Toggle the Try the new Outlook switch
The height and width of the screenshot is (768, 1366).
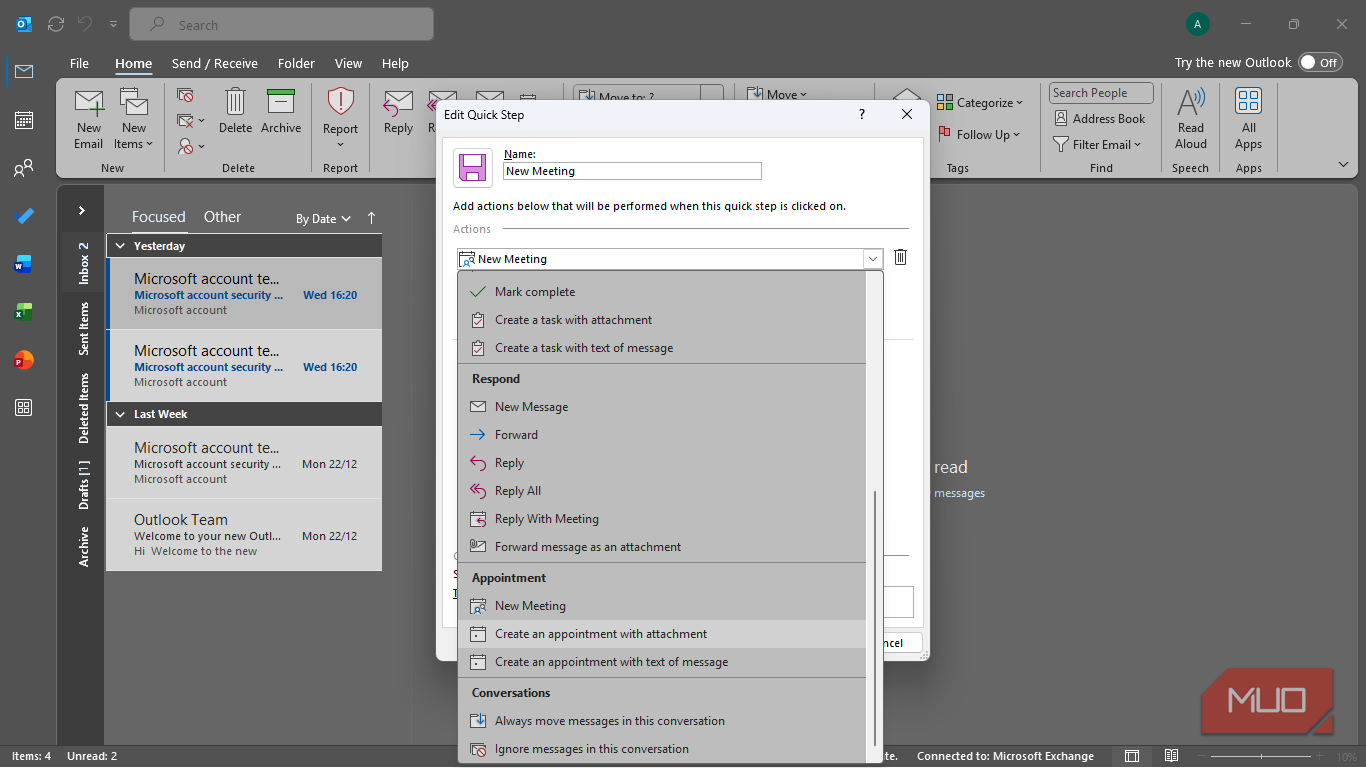(1320, 62)
